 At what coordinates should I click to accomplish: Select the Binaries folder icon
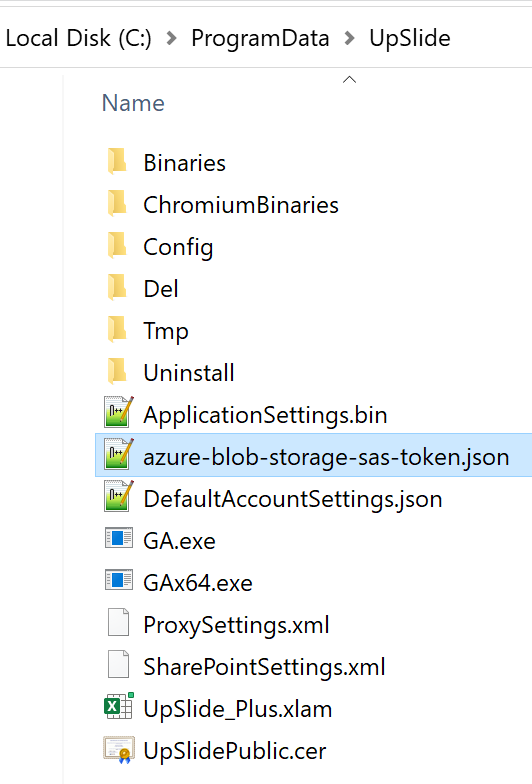pos(118,162)
